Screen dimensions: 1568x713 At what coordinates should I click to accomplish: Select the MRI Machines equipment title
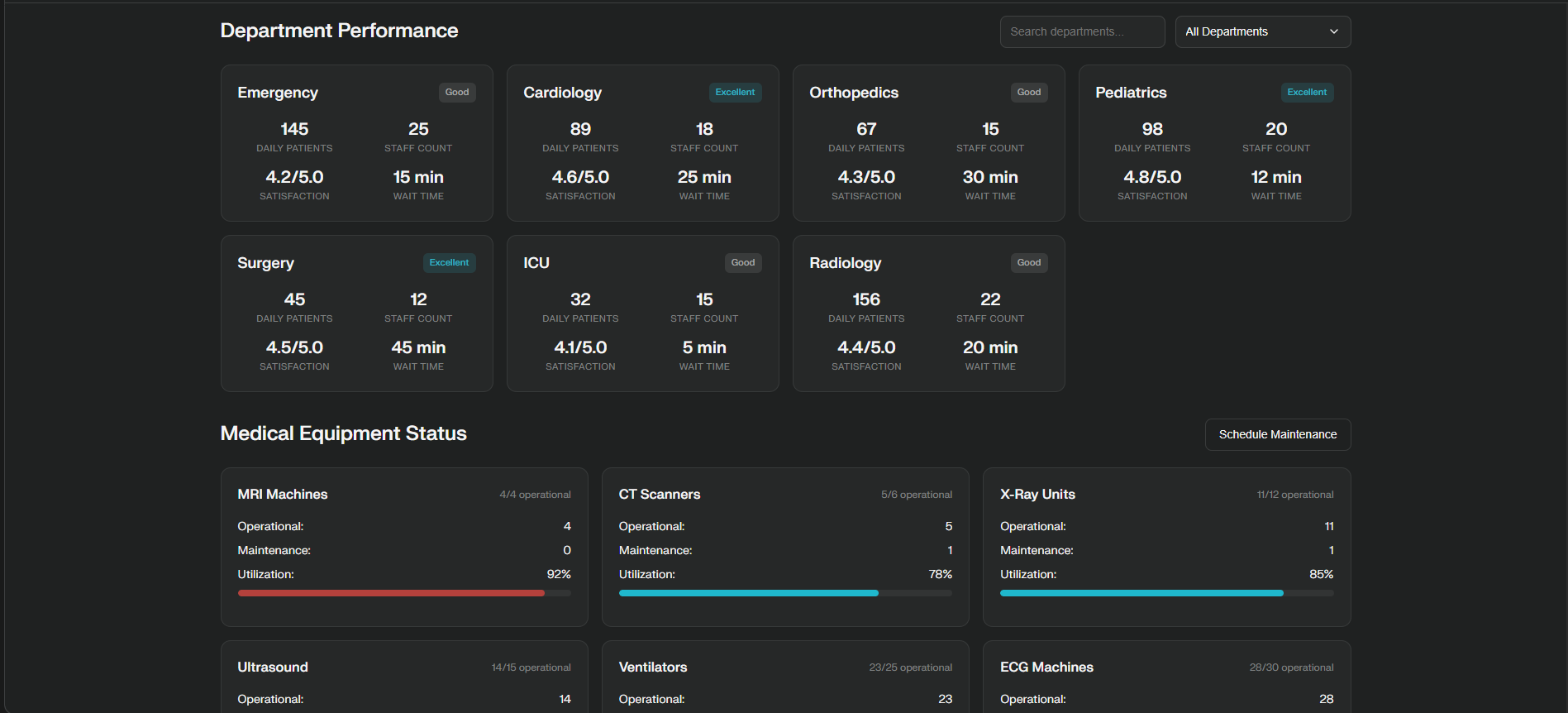click(x=283, y=495)
